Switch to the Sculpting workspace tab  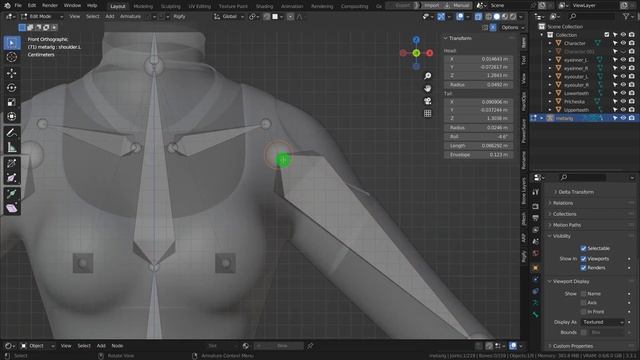click(x=171, y=6)
